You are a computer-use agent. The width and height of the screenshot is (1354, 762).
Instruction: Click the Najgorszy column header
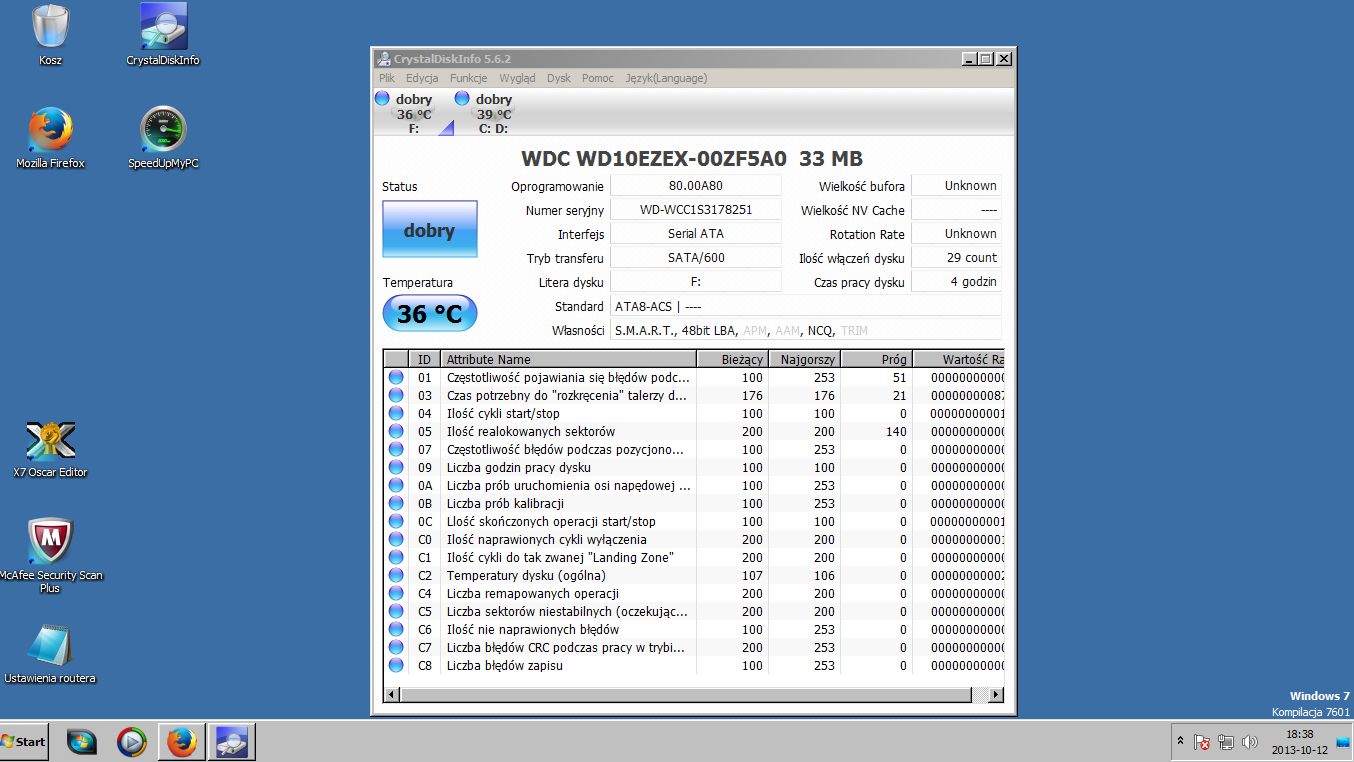coord(804,359)
